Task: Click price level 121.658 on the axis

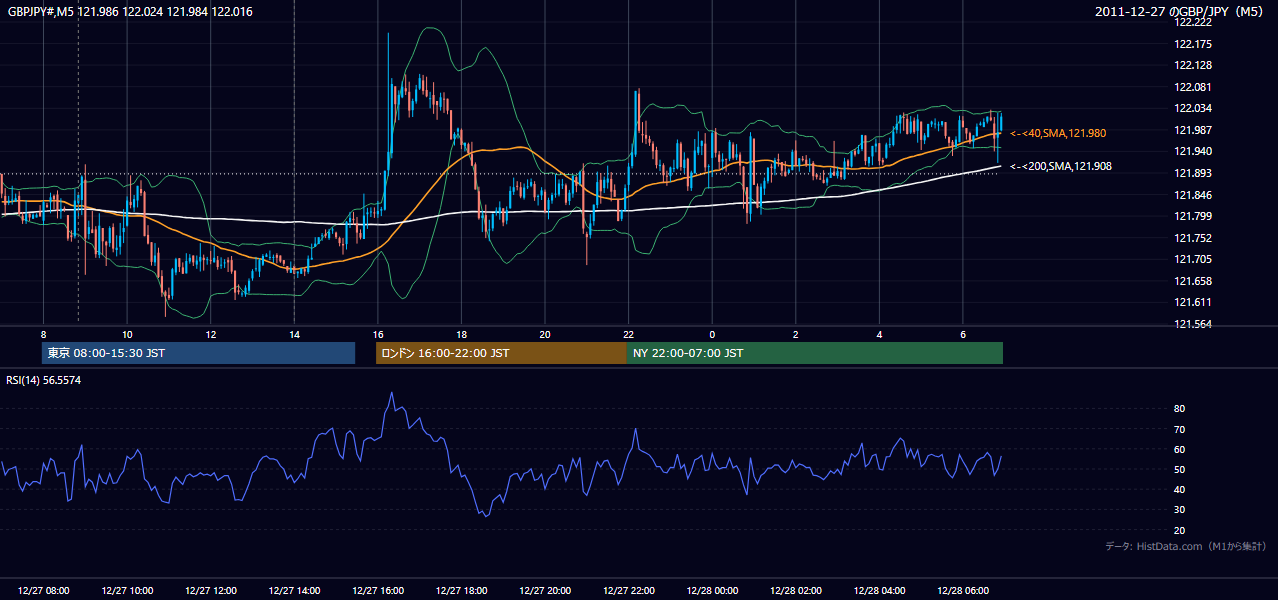Action: [1194, 281]
